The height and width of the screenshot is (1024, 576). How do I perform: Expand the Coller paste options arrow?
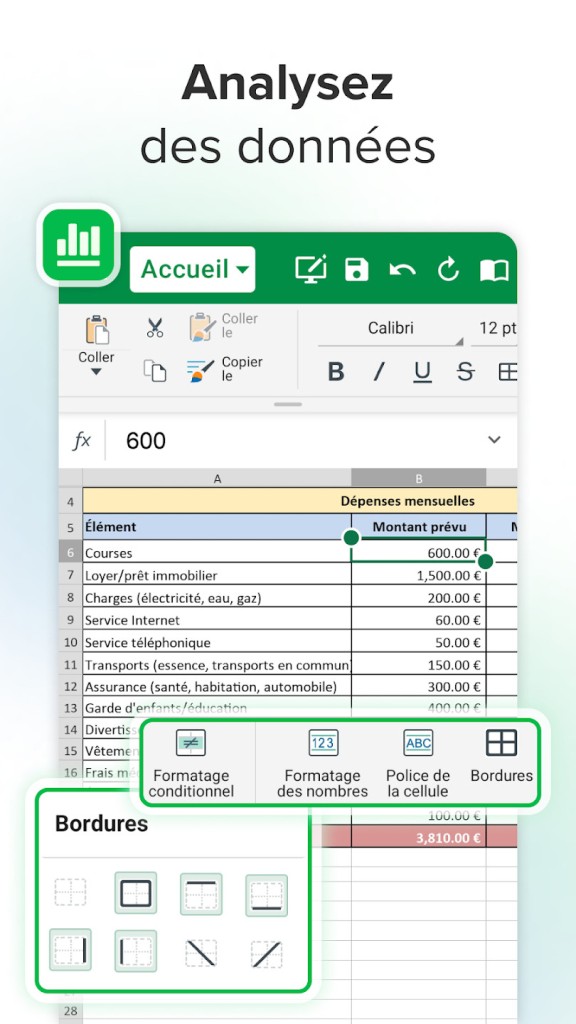click(x=96, y=372)
